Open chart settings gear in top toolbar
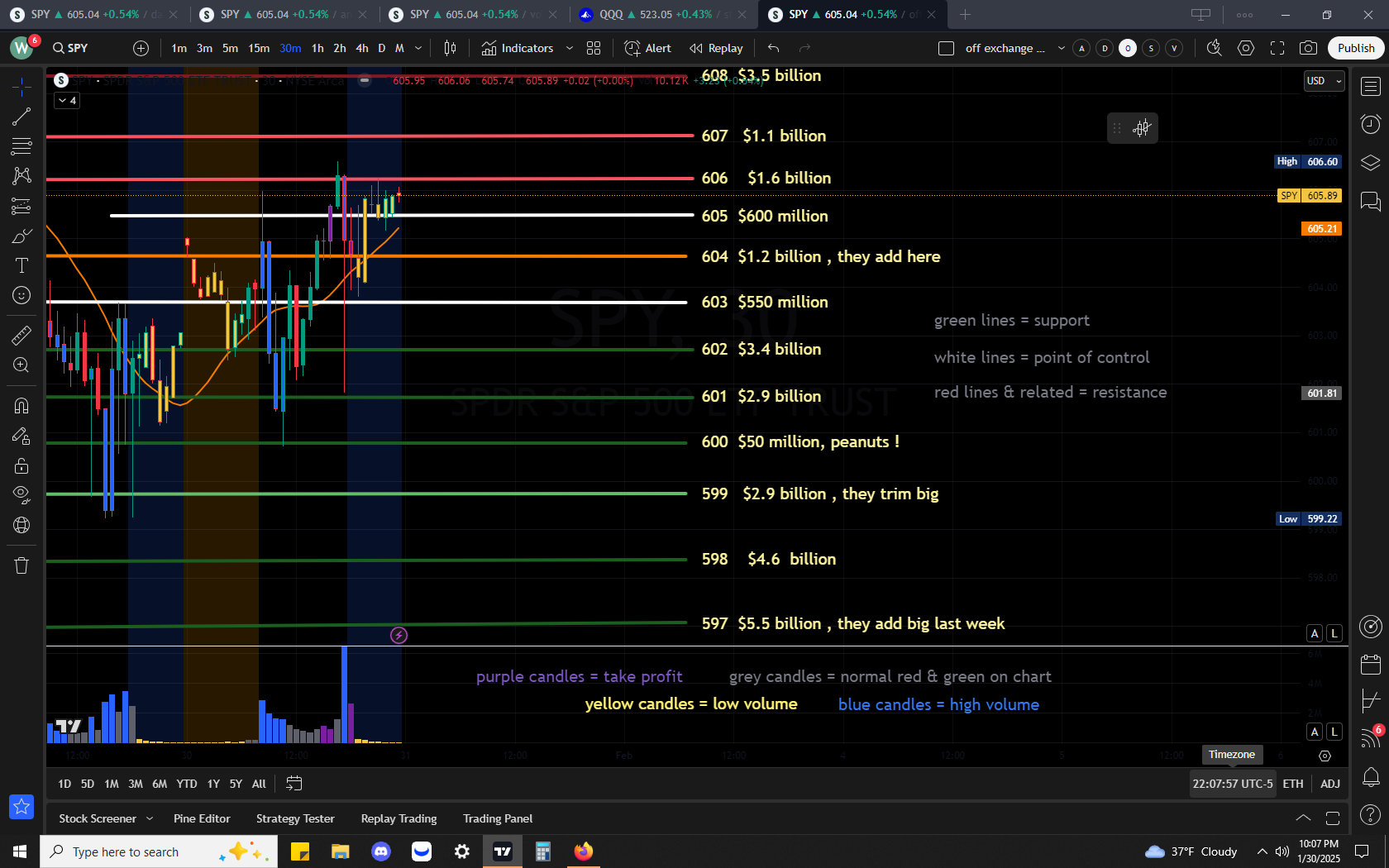The height and width of the screenshot is (868, 1389). click(1246, 48)
